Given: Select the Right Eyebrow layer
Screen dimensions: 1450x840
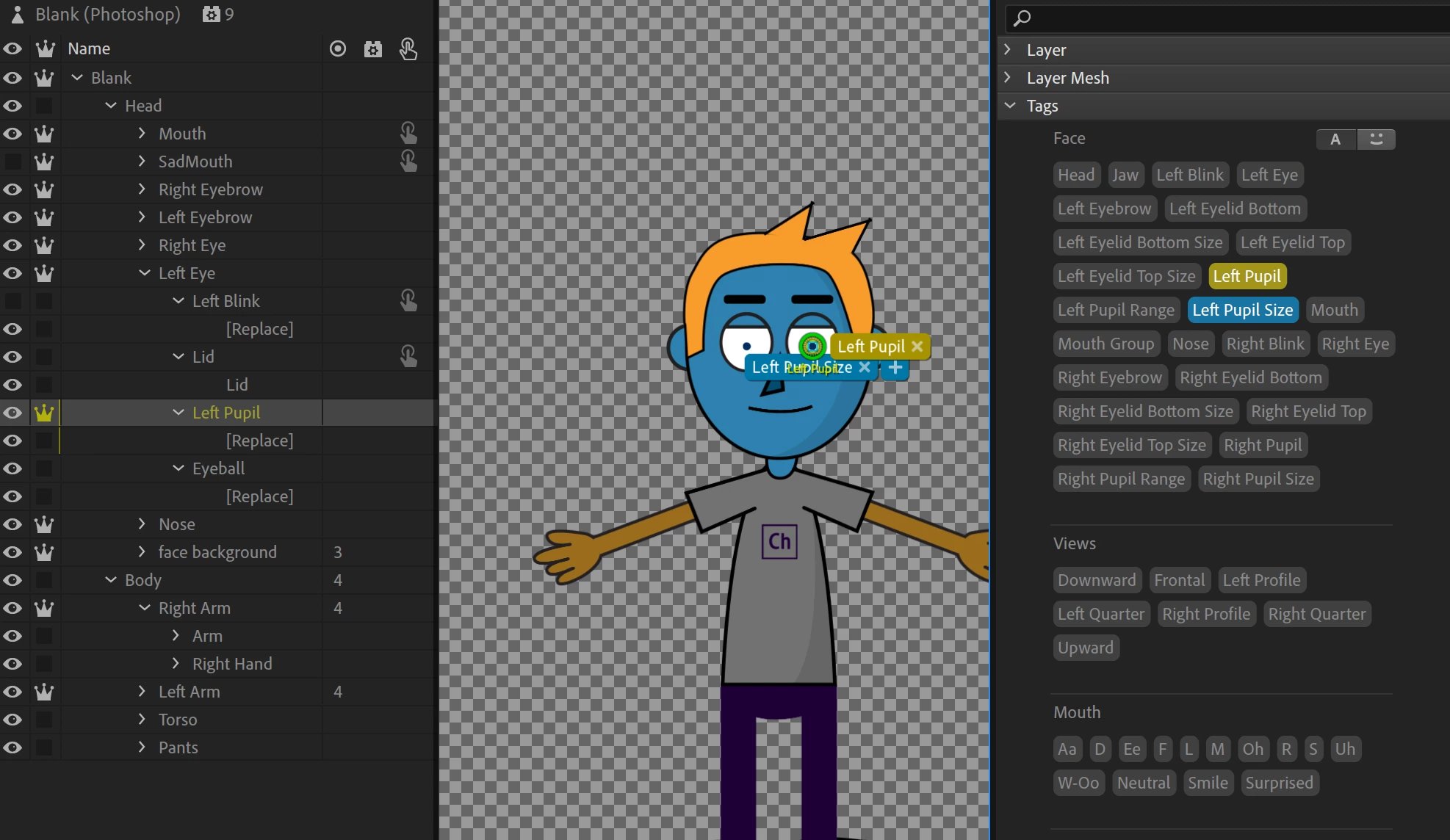Looking at the screenshot, I should pyautogui.click(x=210, y=189).
